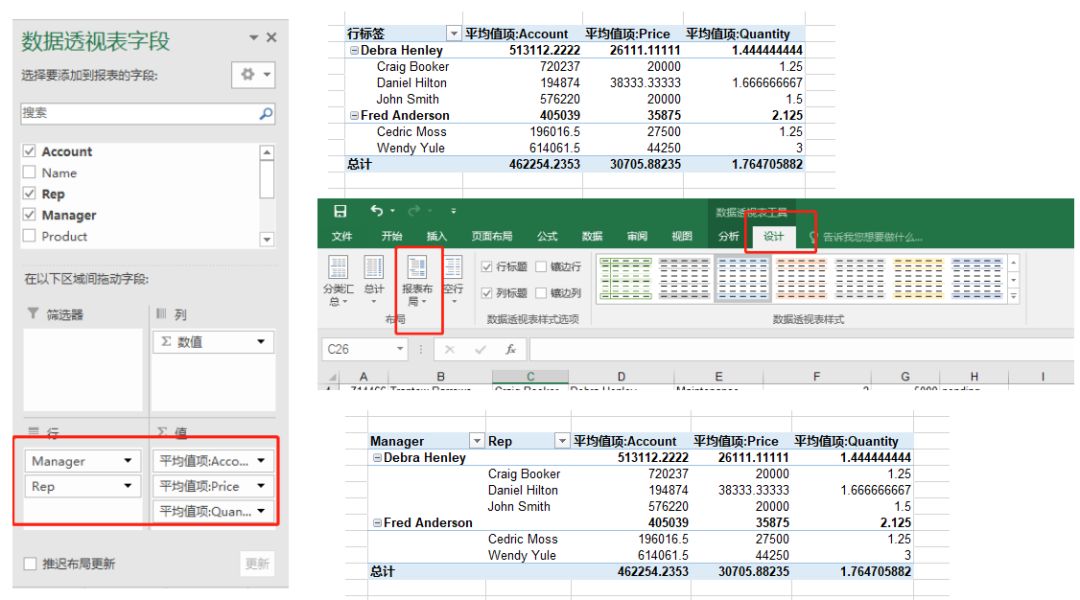Open the 空行 blank rows button
Image resolution: width=1080 pixels, height=600 pixels.
tap(453, 281)
